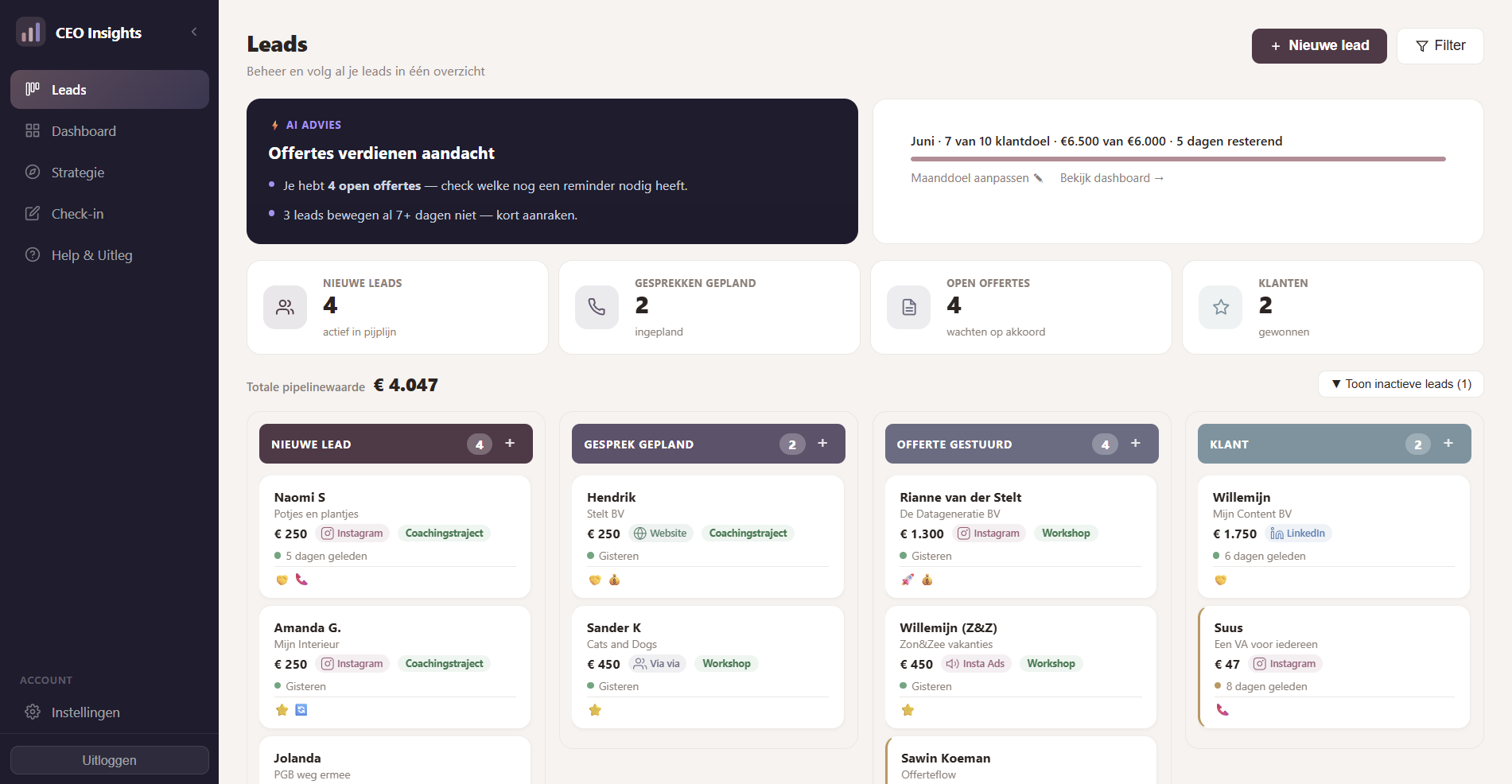The height and width of the screenshot is (784, 1512).
Task: Click Instagram tag on Naomi S card
Action: tap(352, 534)
